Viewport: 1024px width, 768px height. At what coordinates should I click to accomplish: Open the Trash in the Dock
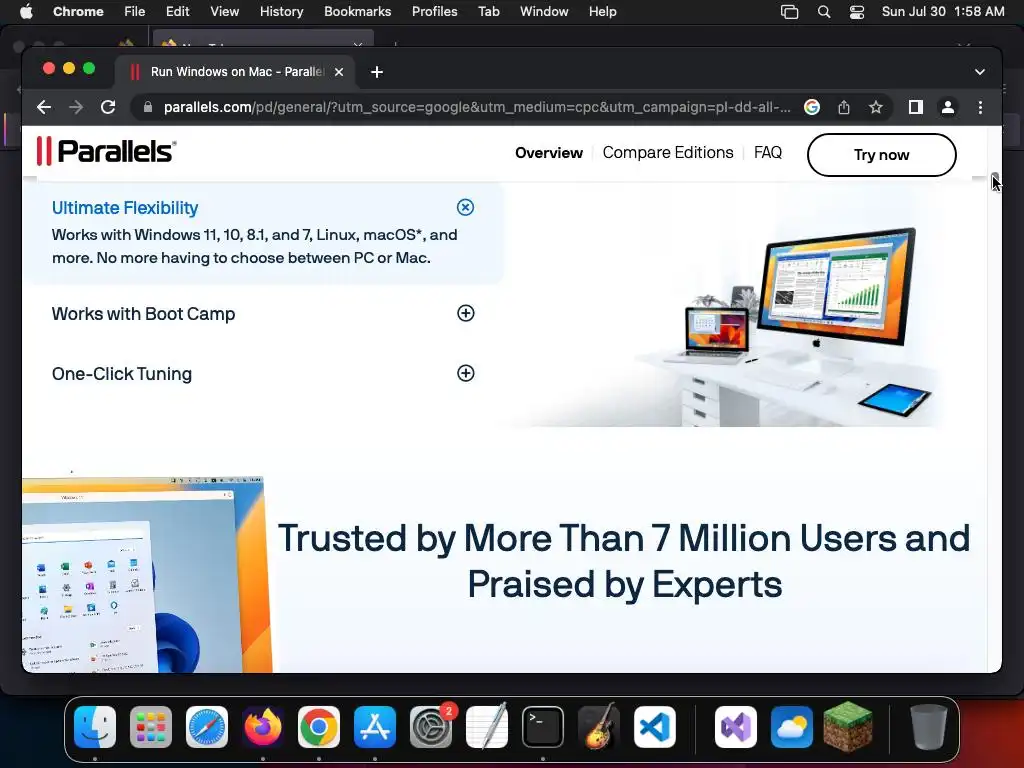click(929, 727)
